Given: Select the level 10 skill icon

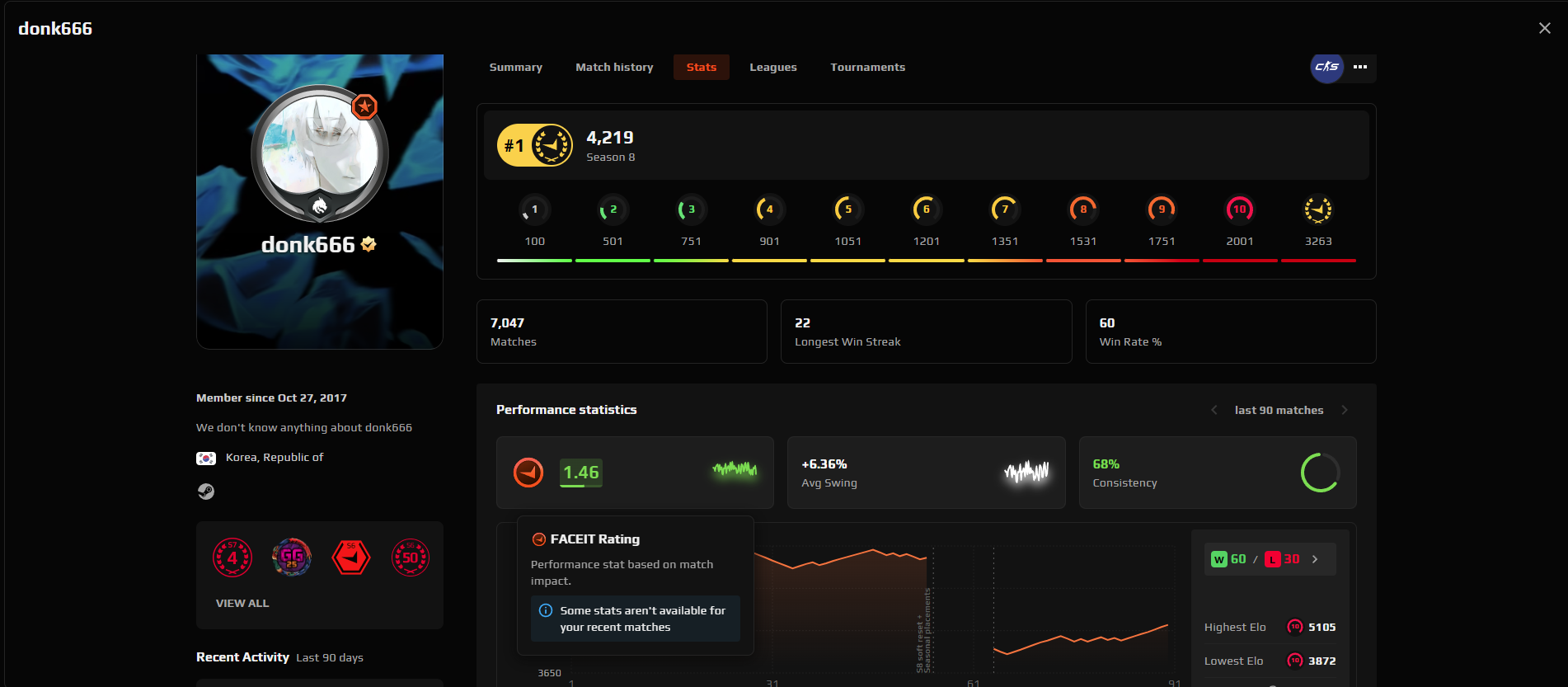Looking at the screenshot, I should 1240,209.
